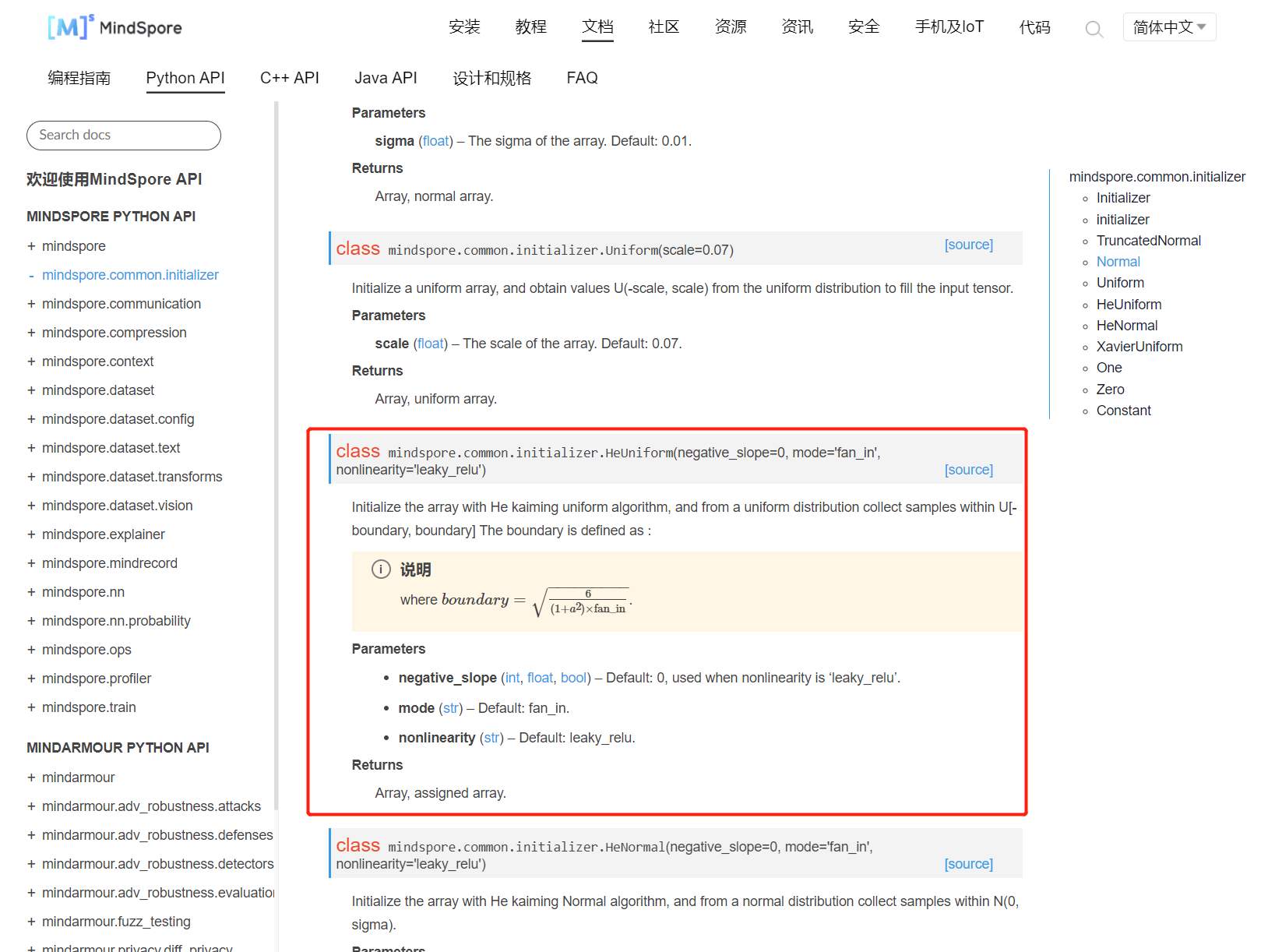Viewport: 1275px width, 952px height.
Task: Click the str type link for mode
Action: point(451,708)
